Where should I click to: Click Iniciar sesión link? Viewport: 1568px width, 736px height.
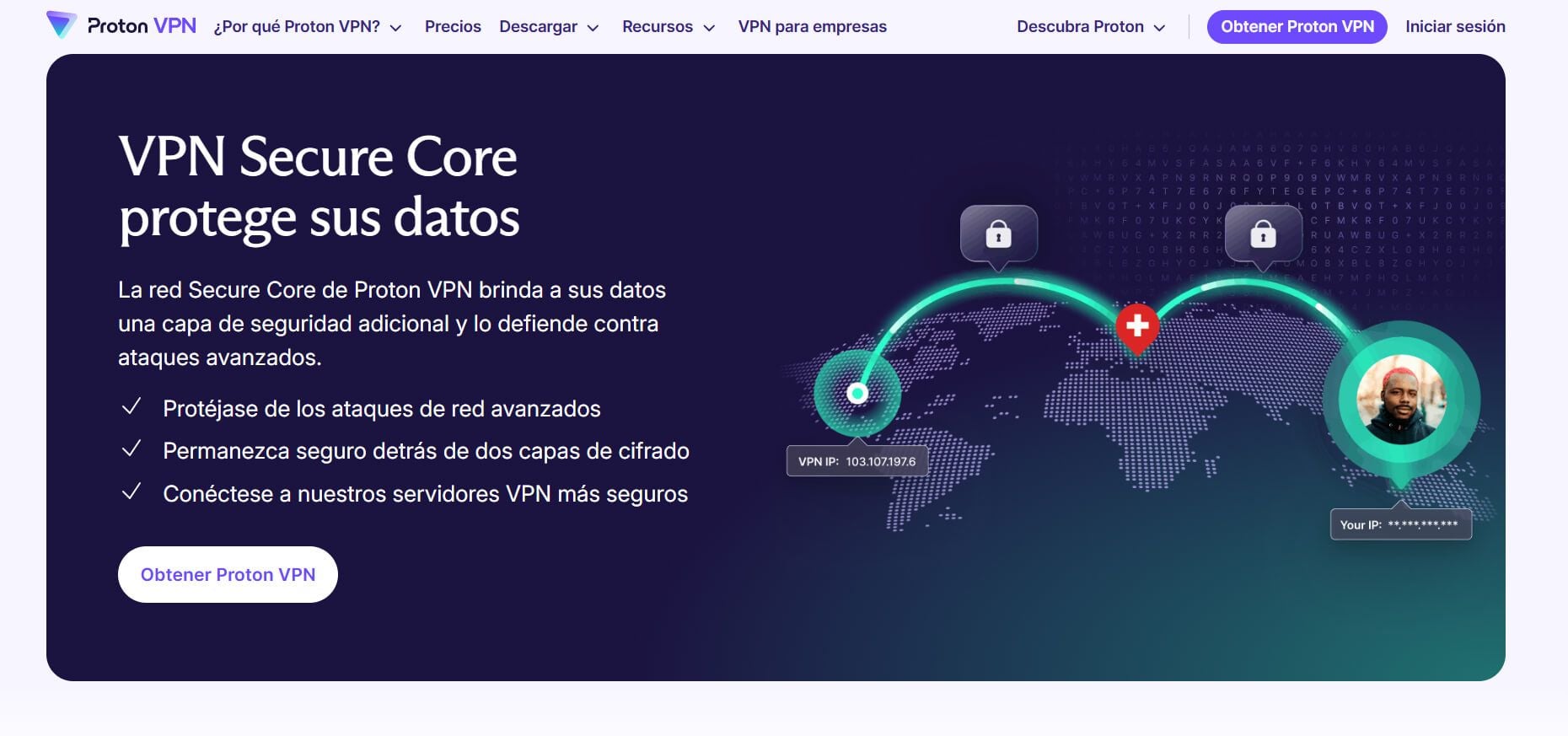(x=1455, y=27)
